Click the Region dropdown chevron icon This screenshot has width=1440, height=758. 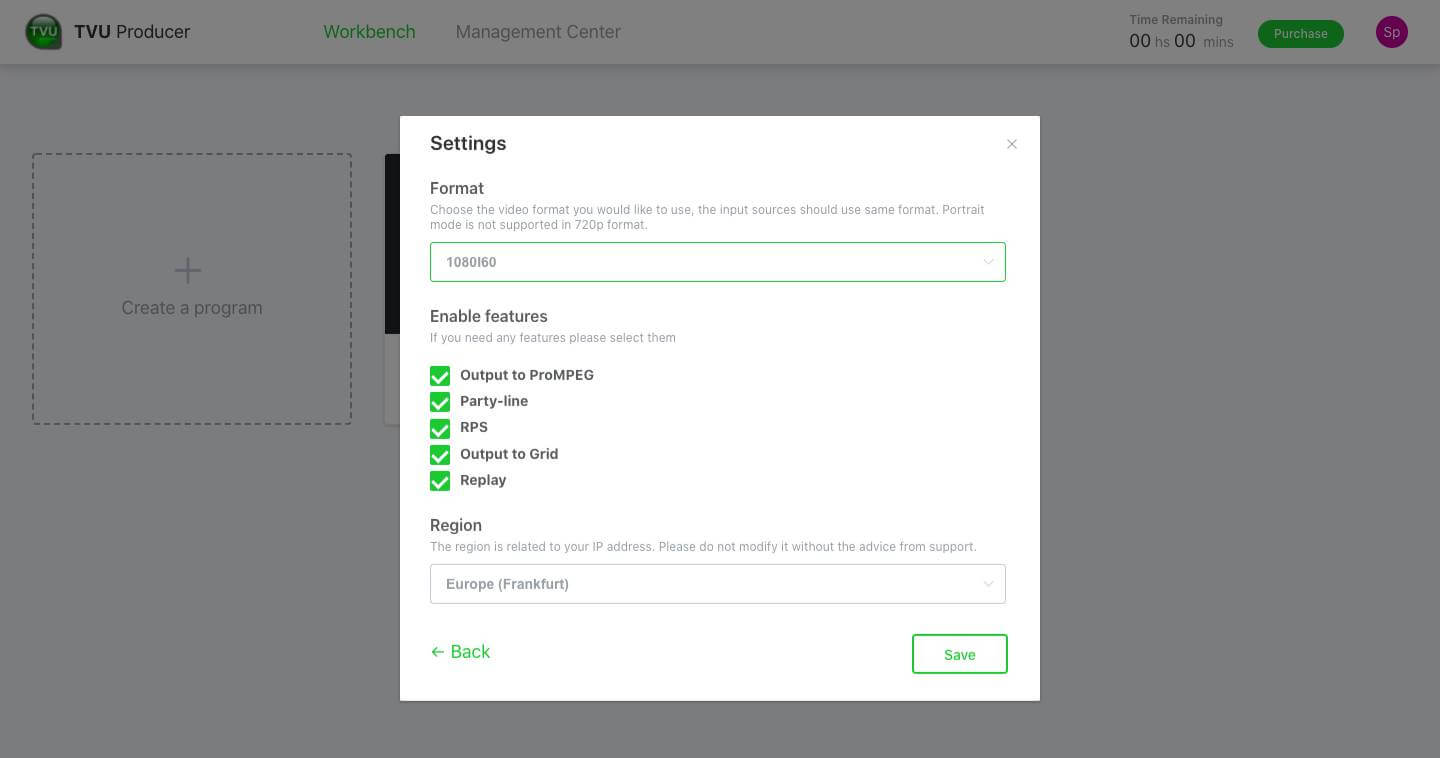click(989, 583)
